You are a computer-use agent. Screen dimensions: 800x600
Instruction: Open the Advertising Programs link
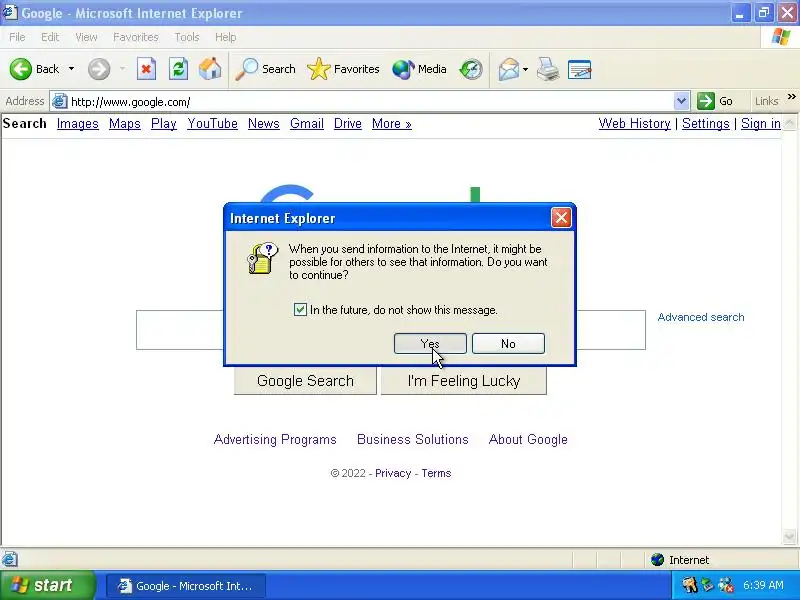275,439
